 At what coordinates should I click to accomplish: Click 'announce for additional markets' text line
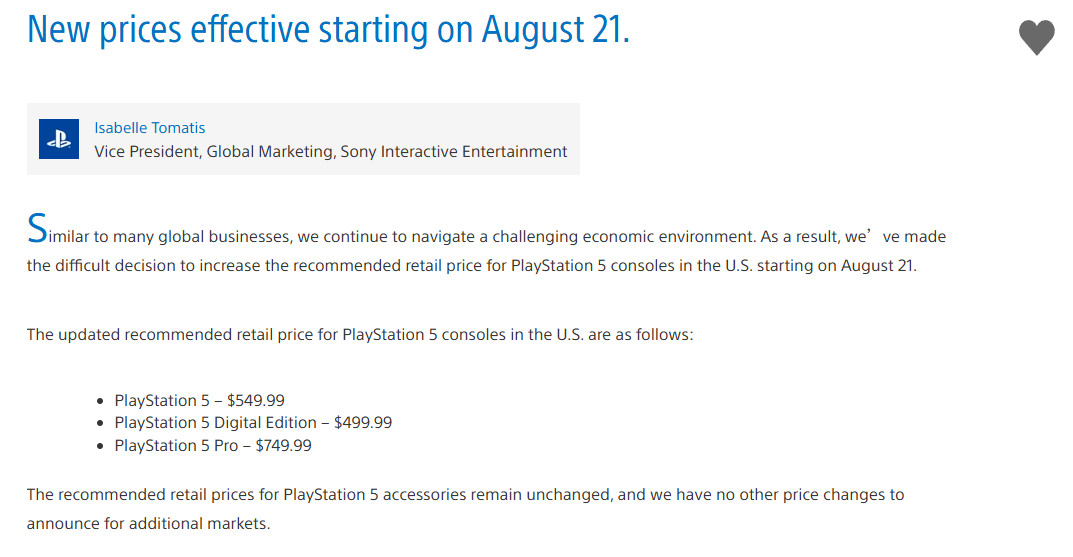[148, 523]
